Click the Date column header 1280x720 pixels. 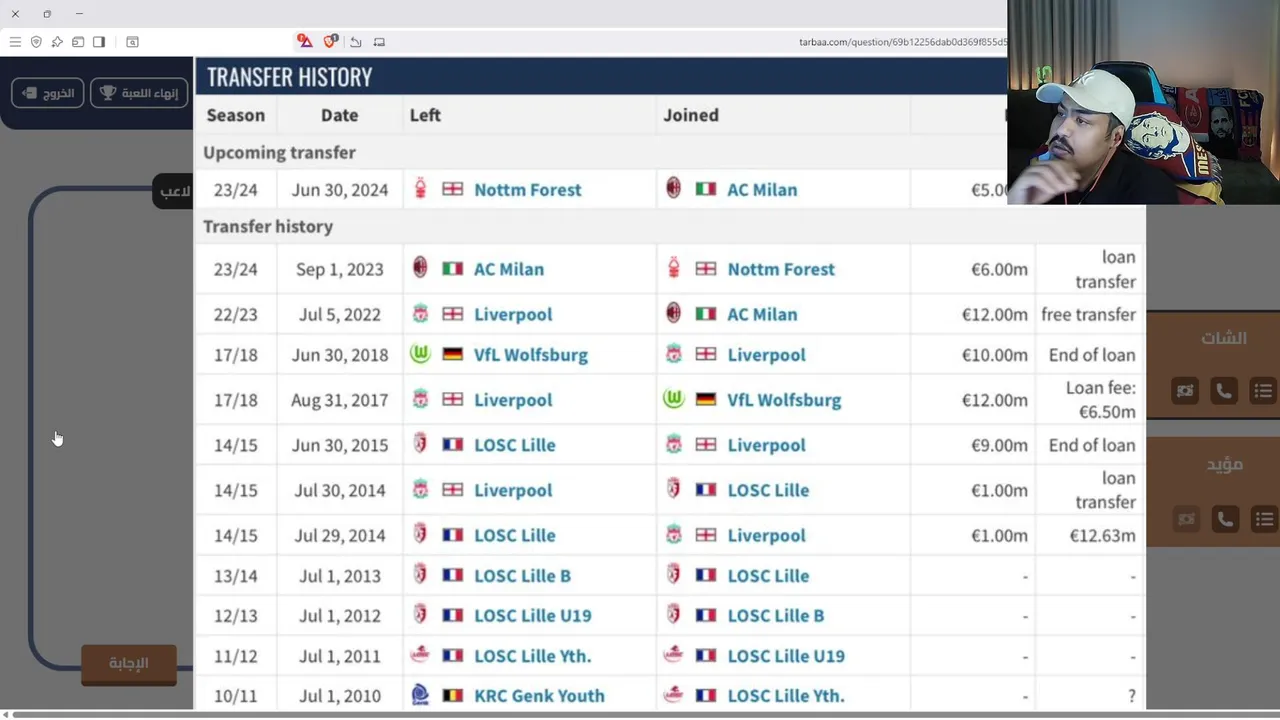(339, 115)
